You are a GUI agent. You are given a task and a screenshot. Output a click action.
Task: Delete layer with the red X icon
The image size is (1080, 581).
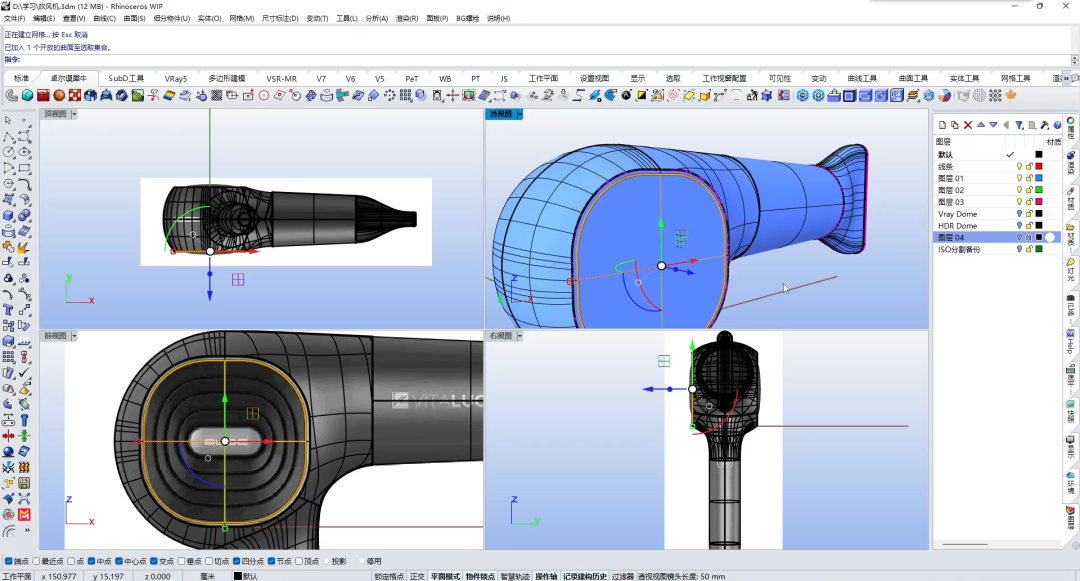point(968,125)
